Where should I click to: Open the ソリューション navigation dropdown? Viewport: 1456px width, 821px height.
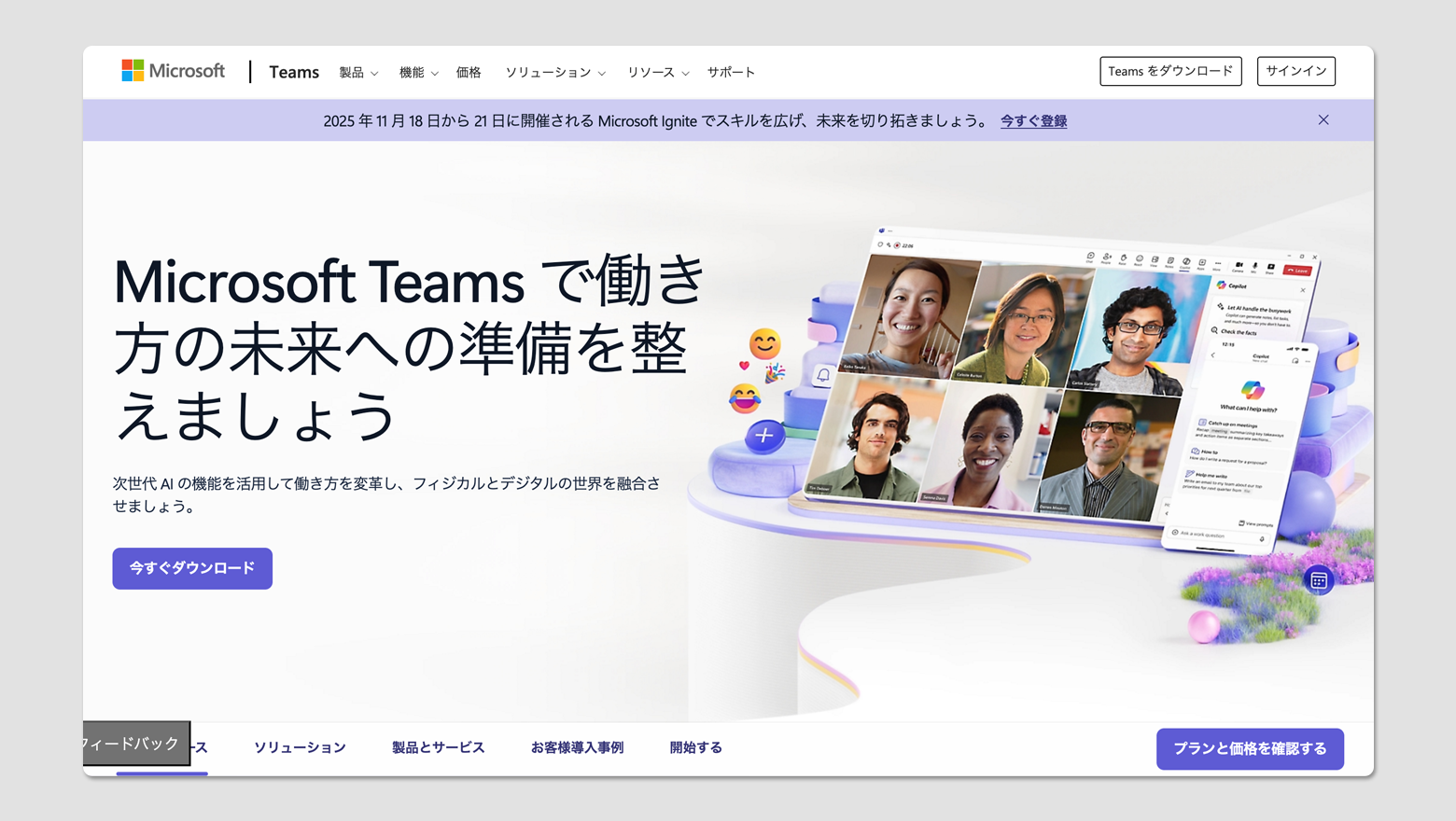[x=555, y=73]
